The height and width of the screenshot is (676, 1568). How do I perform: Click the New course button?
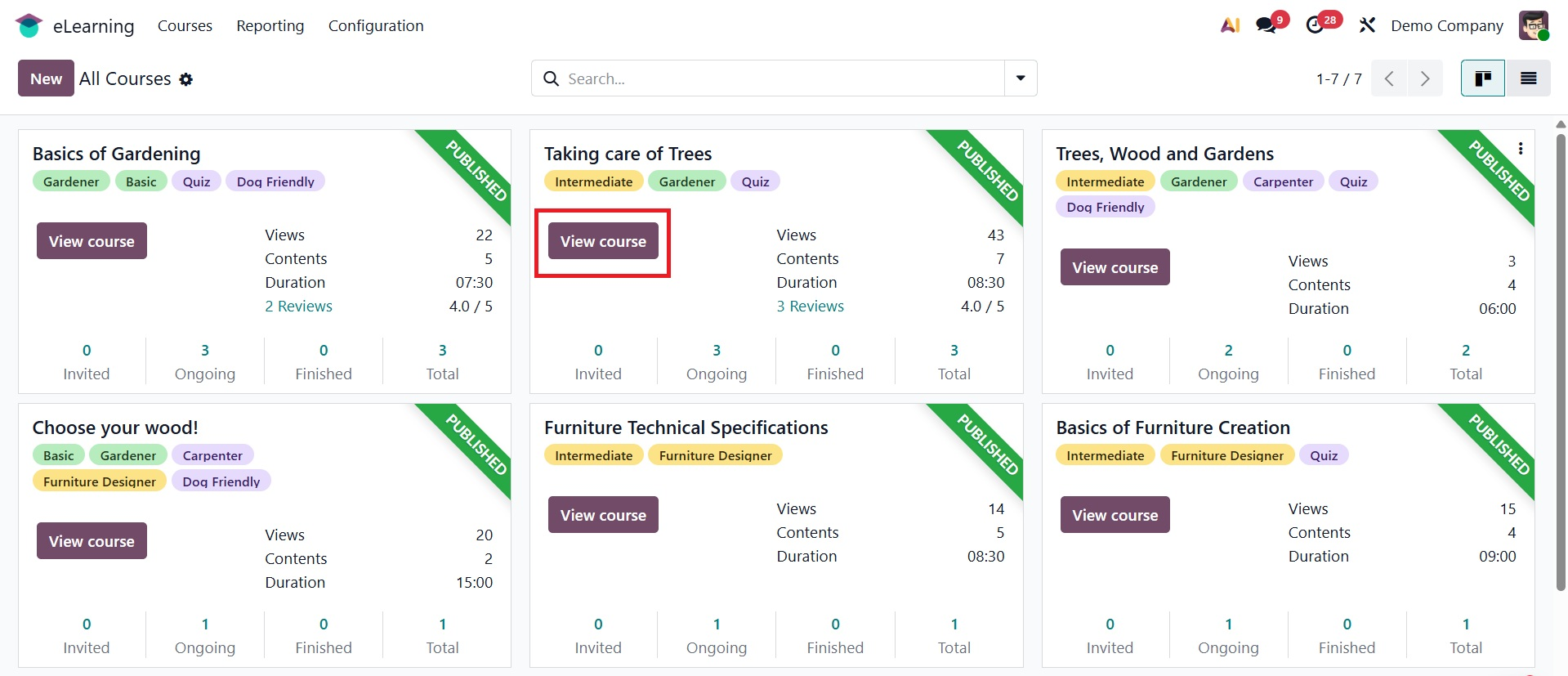coord(46,78)
